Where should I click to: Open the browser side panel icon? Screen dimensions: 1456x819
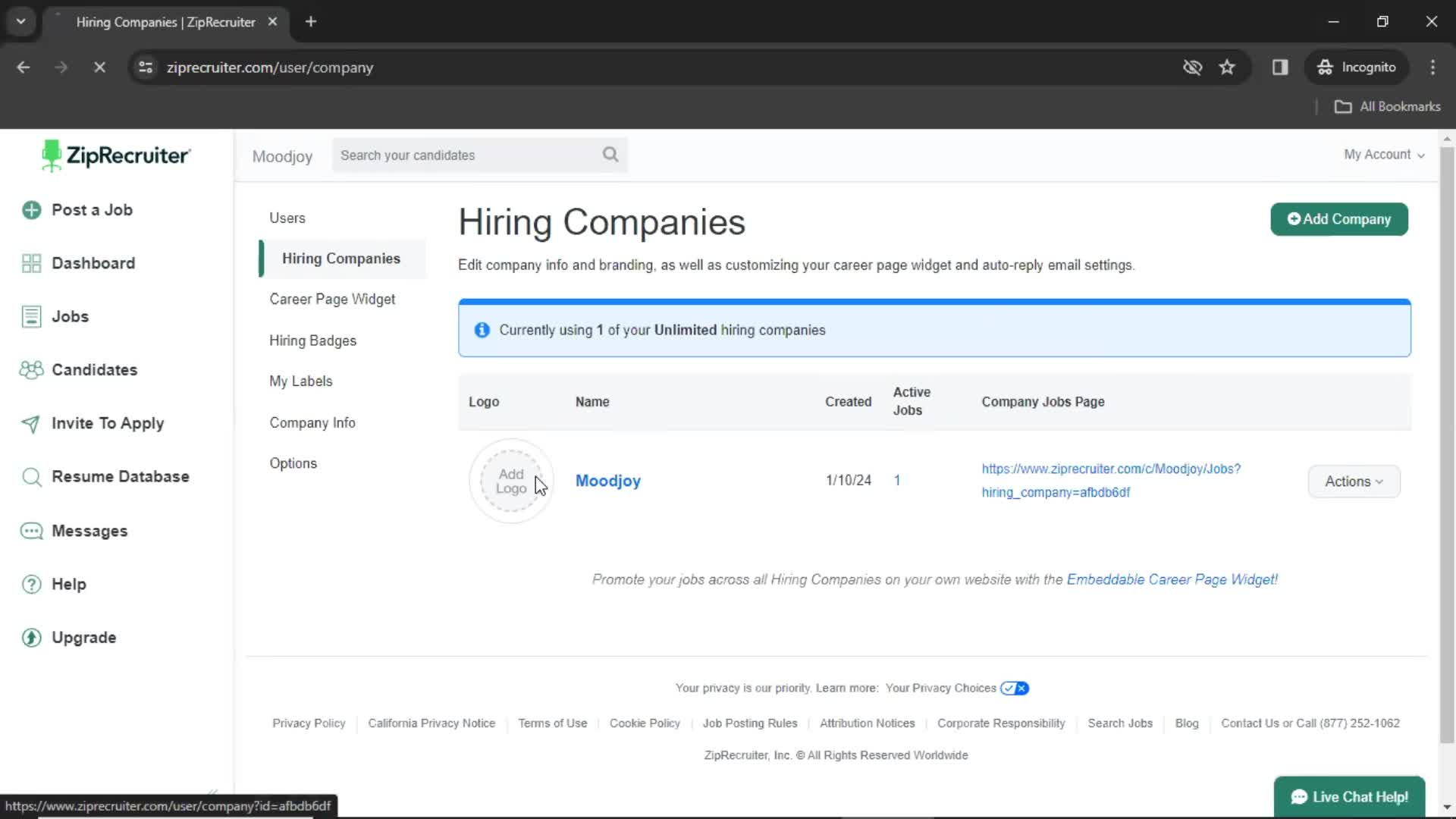[1280, 67]
